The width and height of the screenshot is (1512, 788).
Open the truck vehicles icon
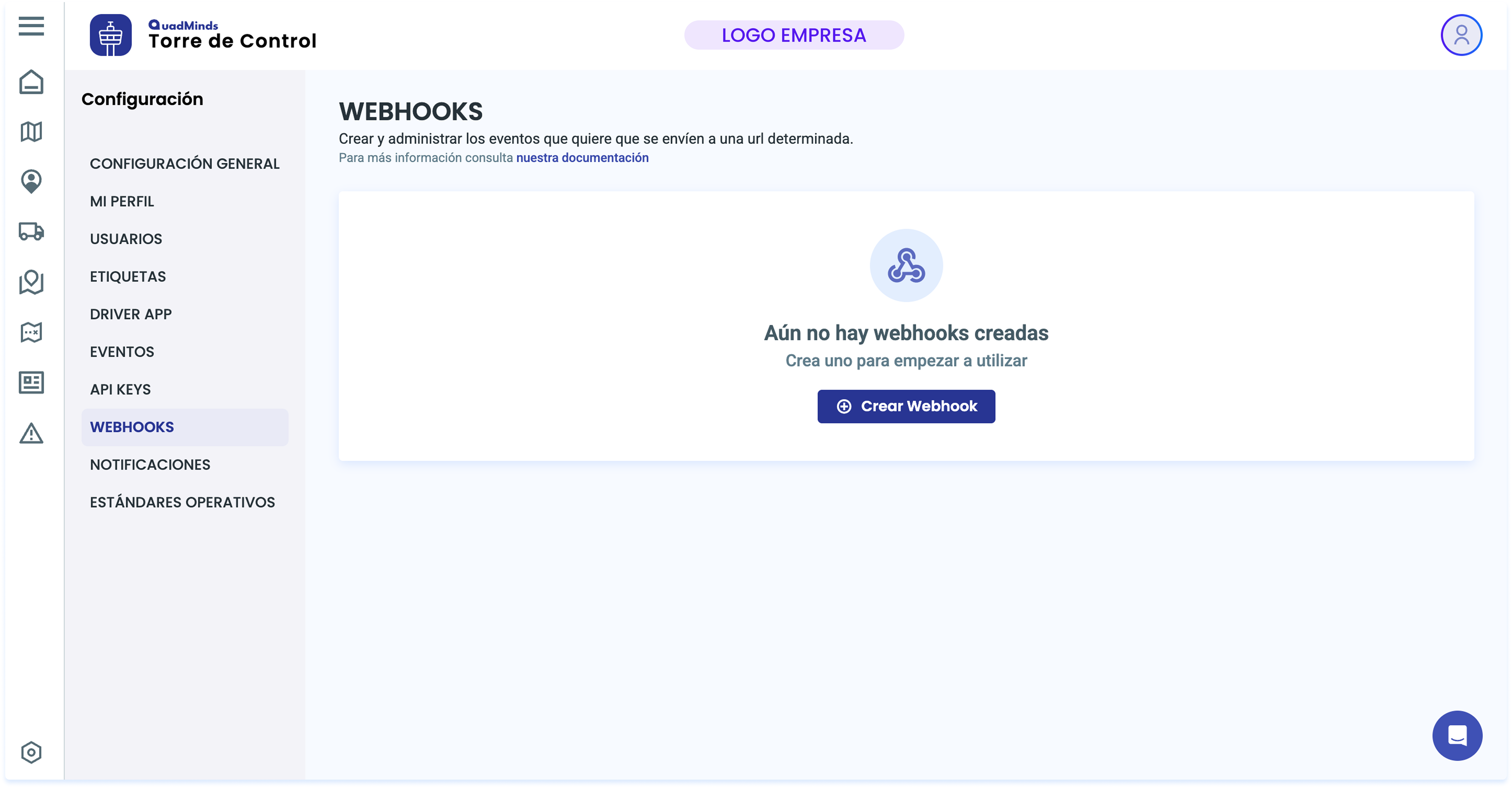[31, 231]
